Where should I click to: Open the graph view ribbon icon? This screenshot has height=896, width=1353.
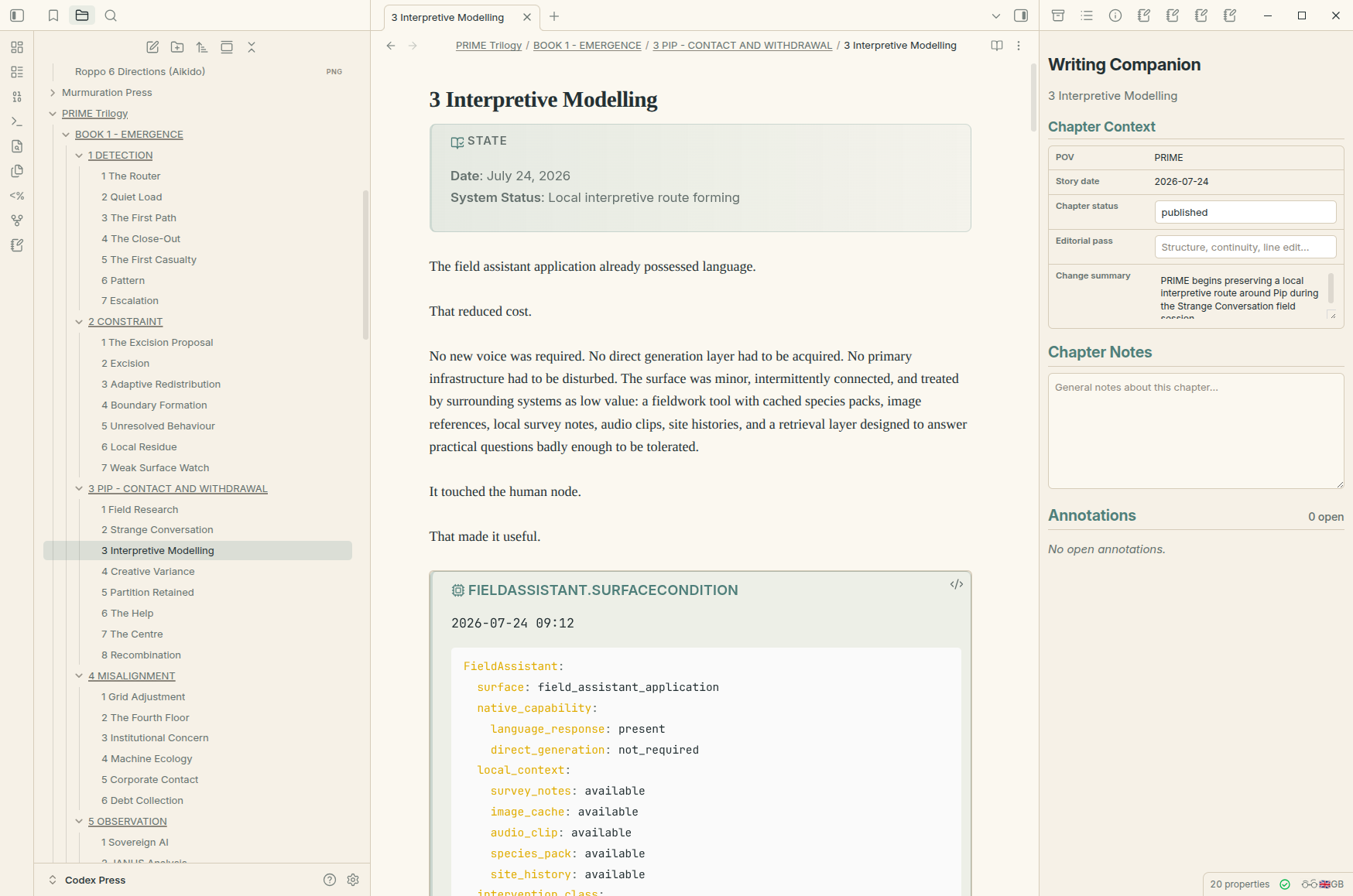click(17, 221)
